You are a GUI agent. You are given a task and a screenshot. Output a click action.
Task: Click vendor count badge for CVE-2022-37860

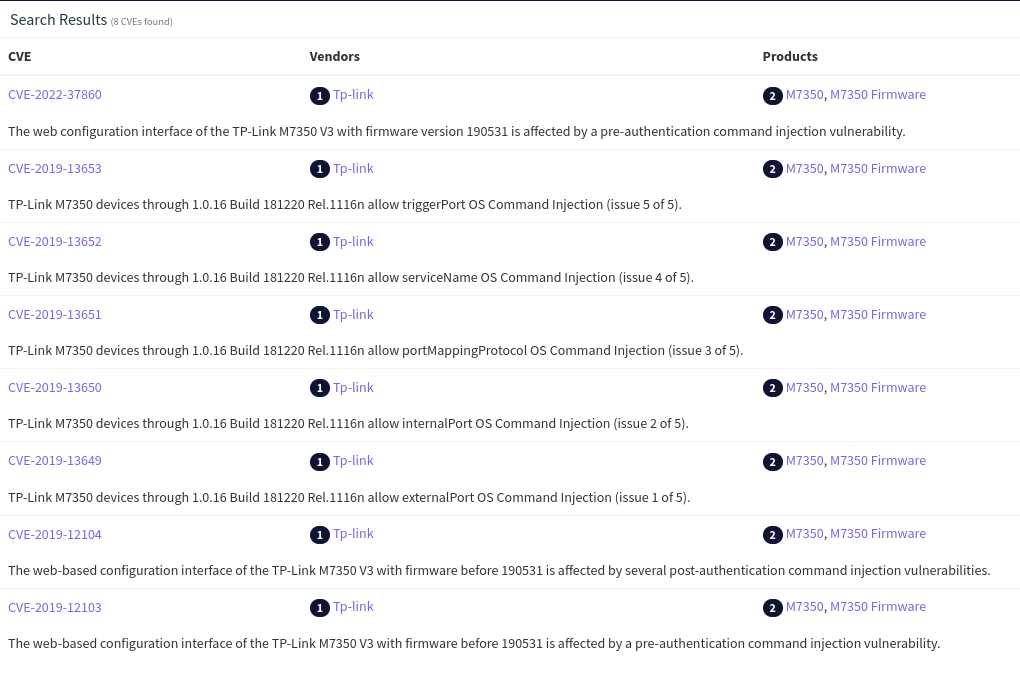(x=319, y=96)
